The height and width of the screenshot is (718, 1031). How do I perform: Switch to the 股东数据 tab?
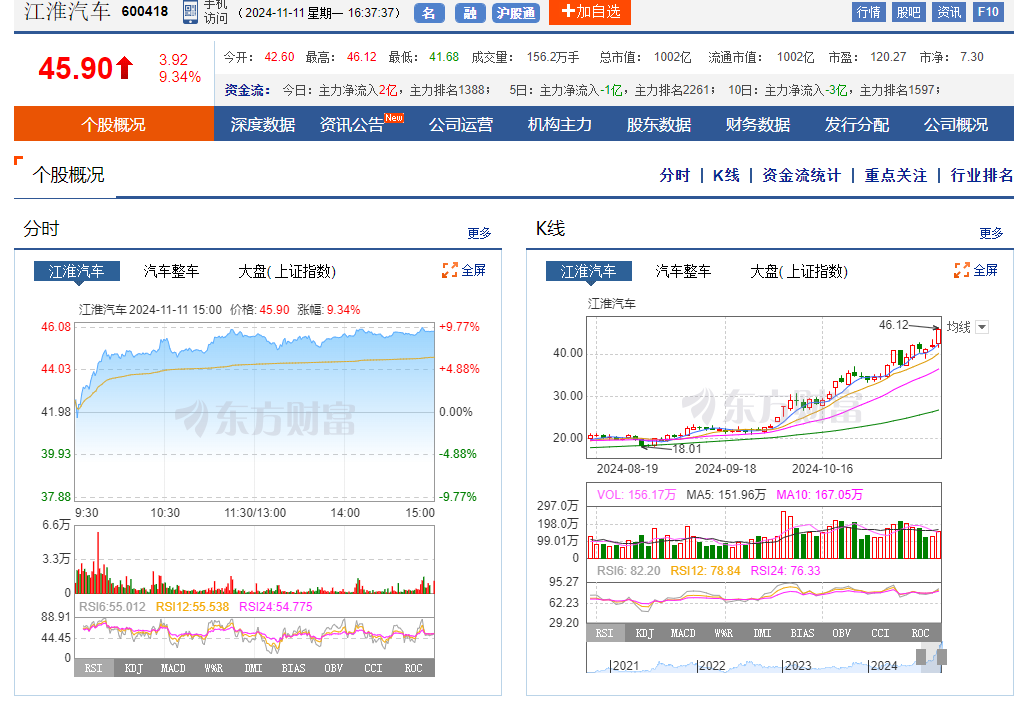tap(658, 124)
